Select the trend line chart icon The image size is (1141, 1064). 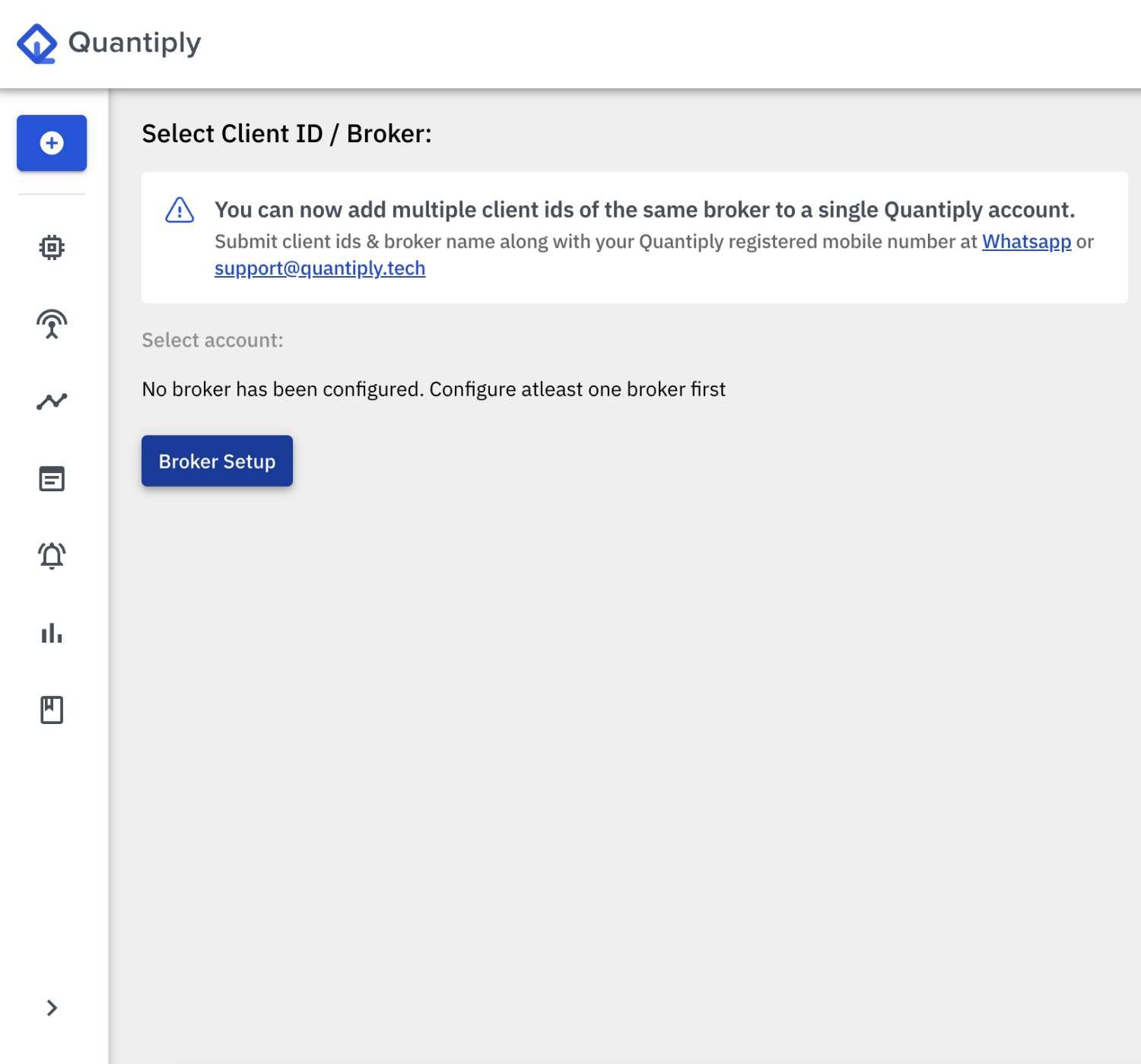click(52, 402)
